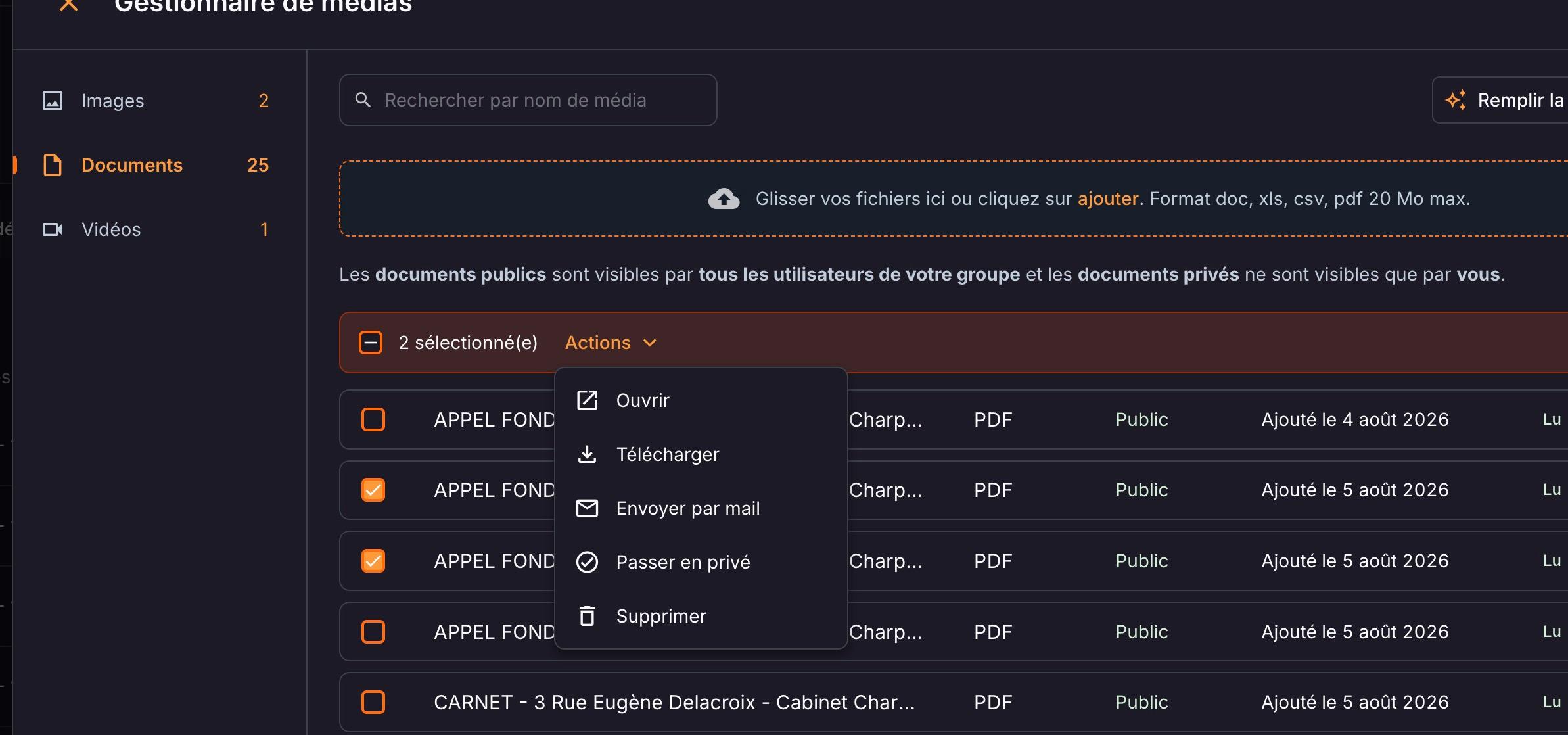Image resolution: width=1568 pixels, height=735 pixels.
Task: Open the Actions menu label
Action: coord(597,343)
